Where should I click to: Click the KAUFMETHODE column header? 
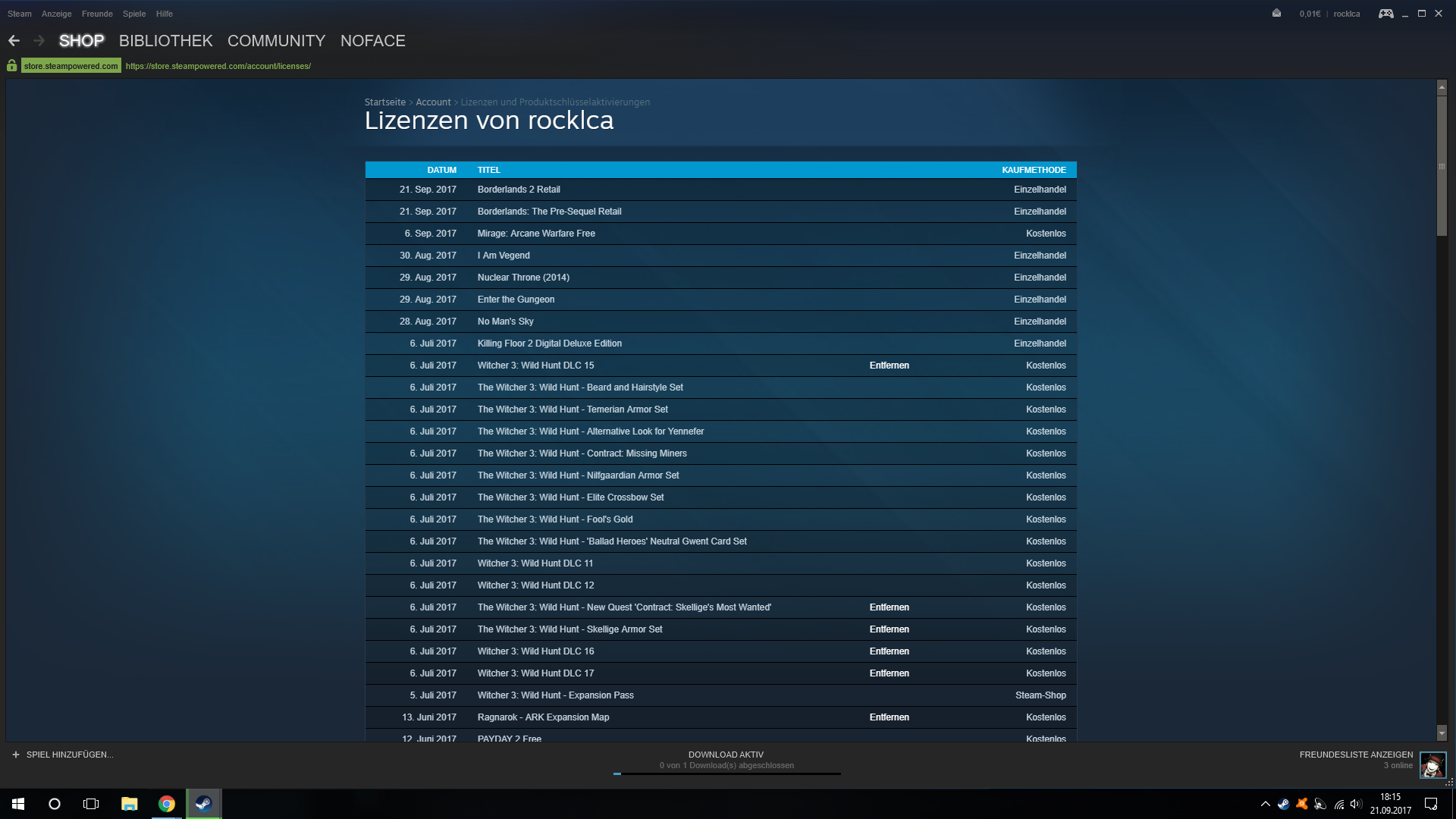pyautogui.click(x=1034, y=170)
